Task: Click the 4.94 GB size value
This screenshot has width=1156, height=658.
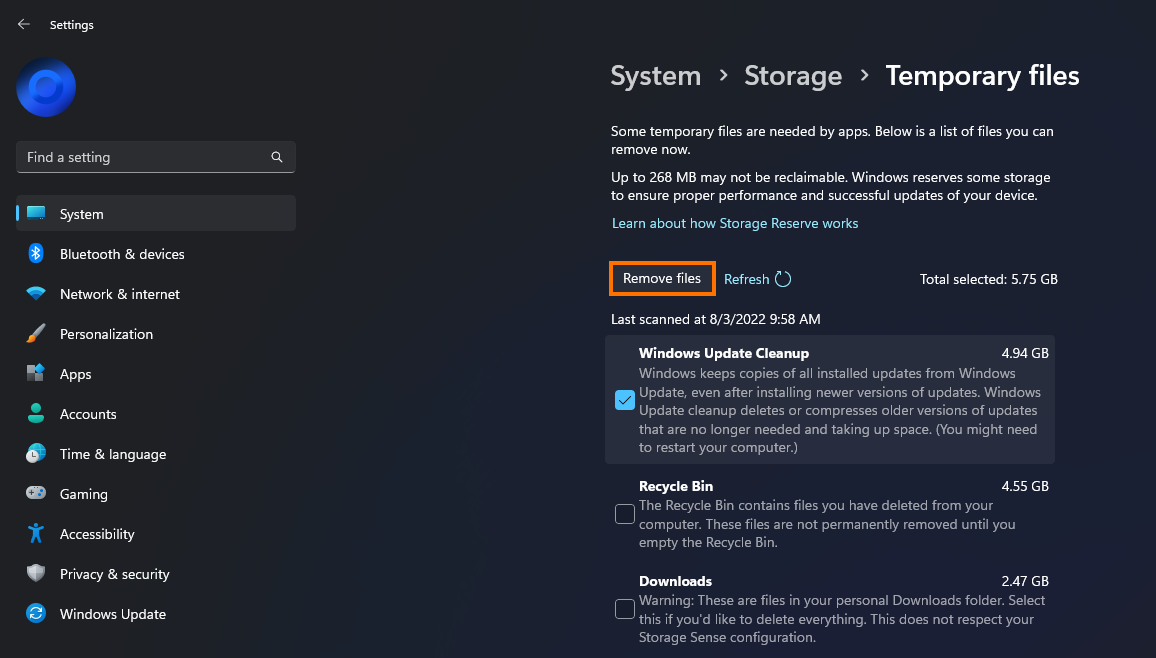Action: point(1025,353)
